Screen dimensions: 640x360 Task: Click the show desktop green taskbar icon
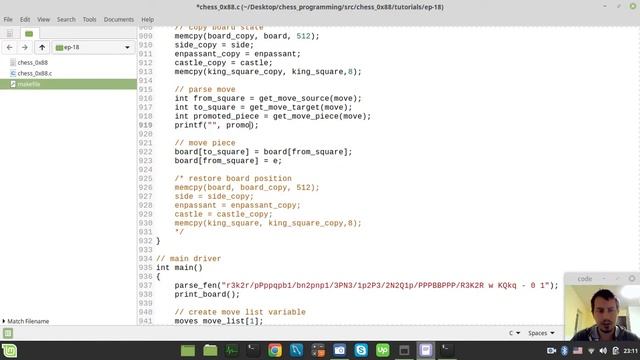point(188,350)
